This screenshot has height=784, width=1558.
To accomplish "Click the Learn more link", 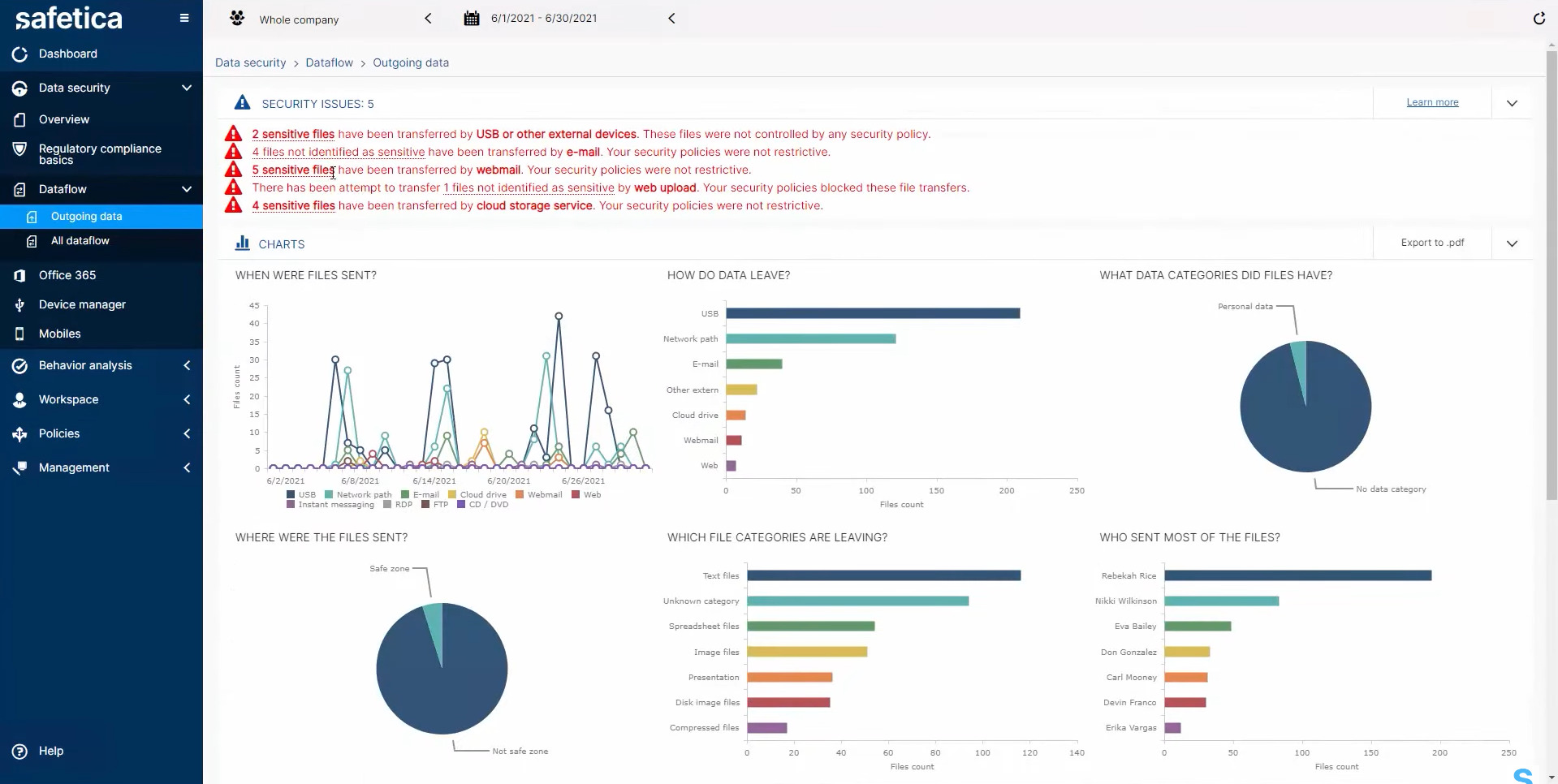I will click(x=1432, y=102).
